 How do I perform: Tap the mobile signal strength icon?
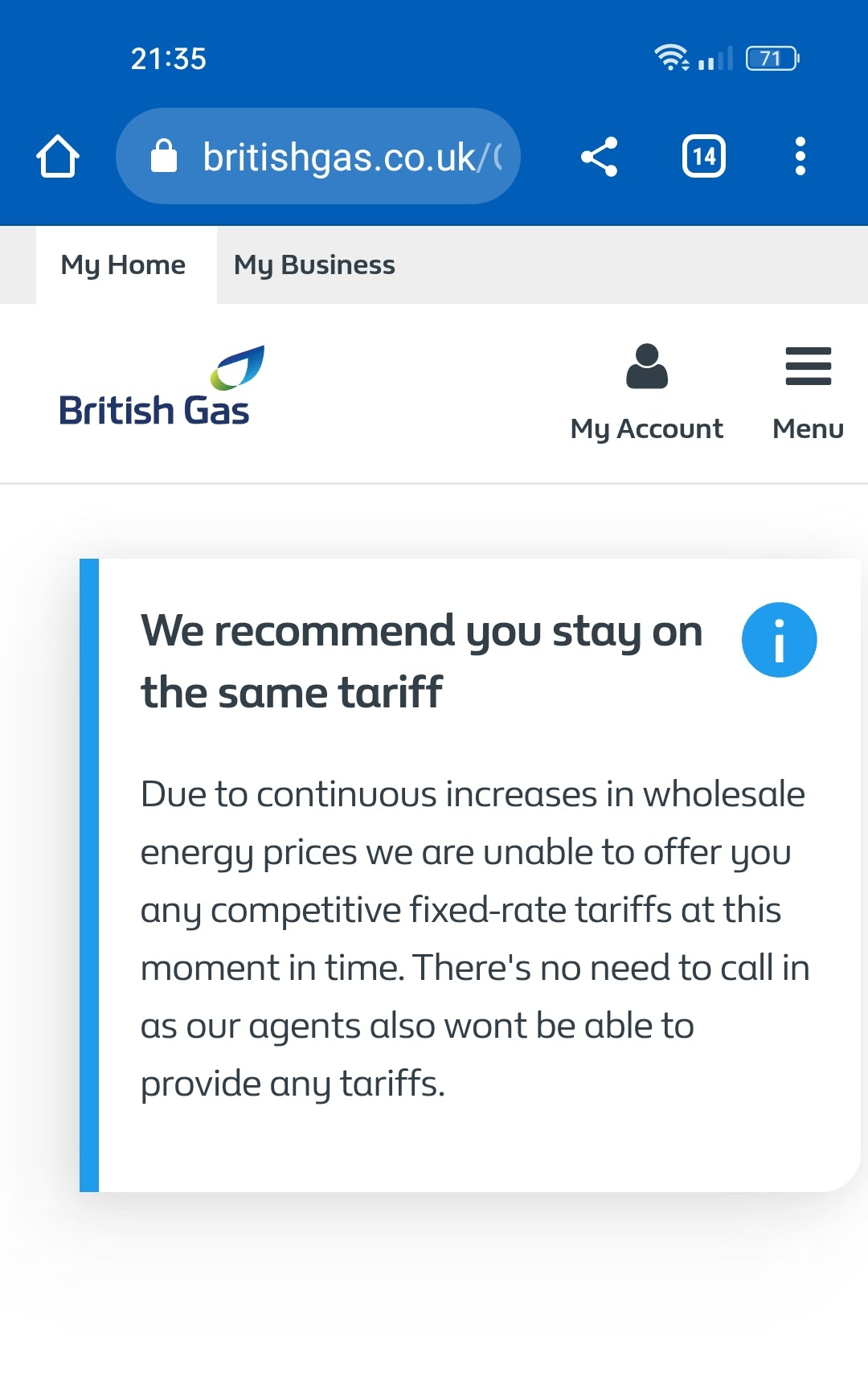click(715, 59)
